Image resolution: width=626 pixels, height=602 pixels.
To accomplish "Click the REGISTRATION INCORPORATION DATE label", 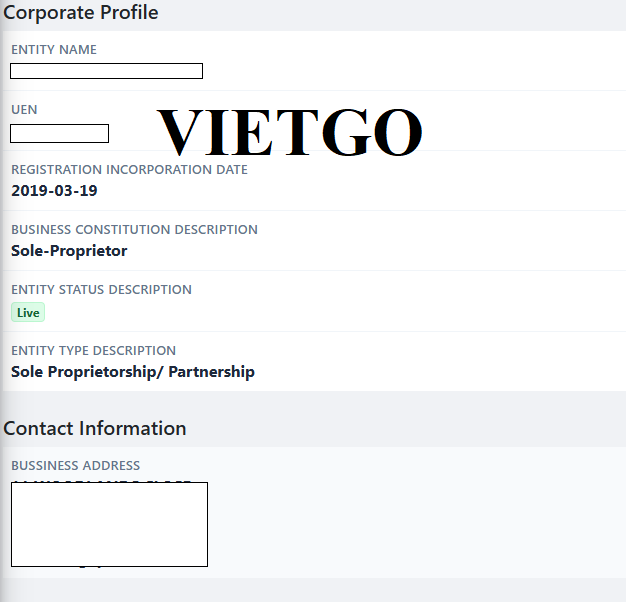I will coord(129,170).
